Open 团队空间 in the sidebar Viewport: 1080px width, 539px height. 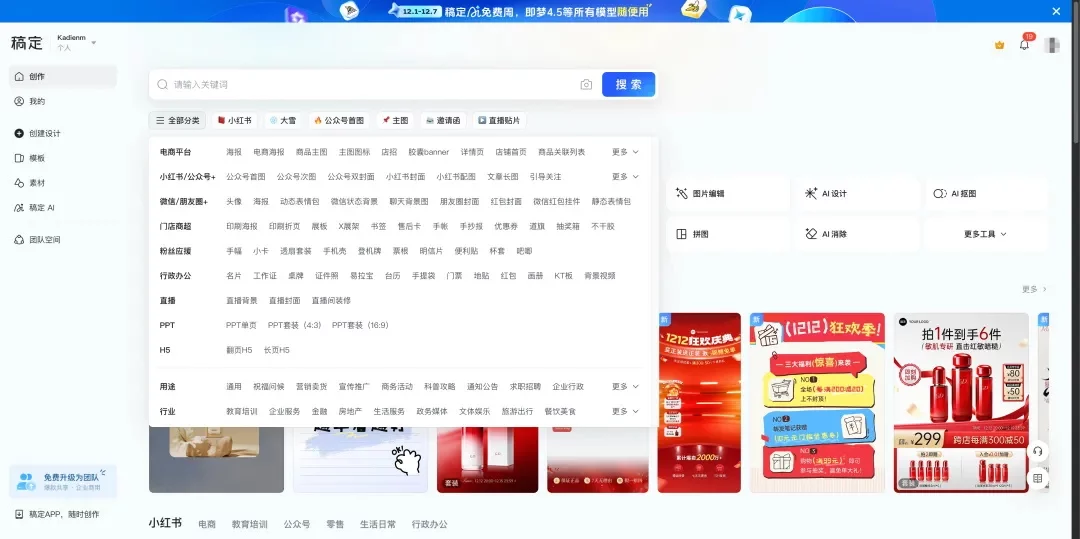pyautogui.click(x=63, y=240)
